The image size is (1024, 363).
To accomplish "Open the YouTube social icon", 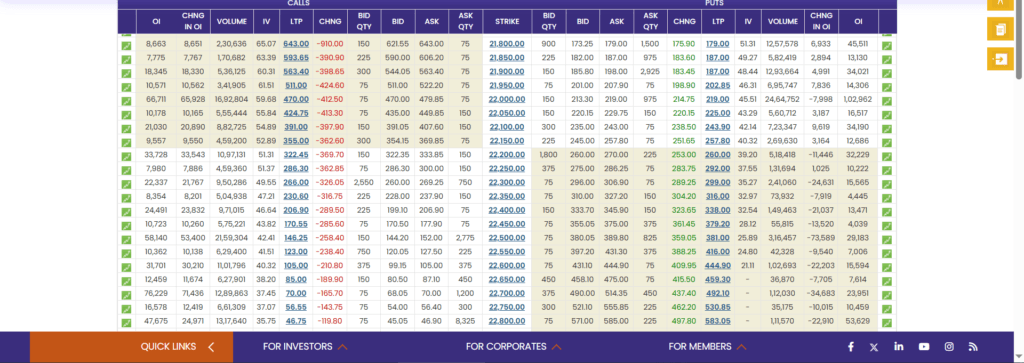I will pyautogui.click(x=924, y=347).
